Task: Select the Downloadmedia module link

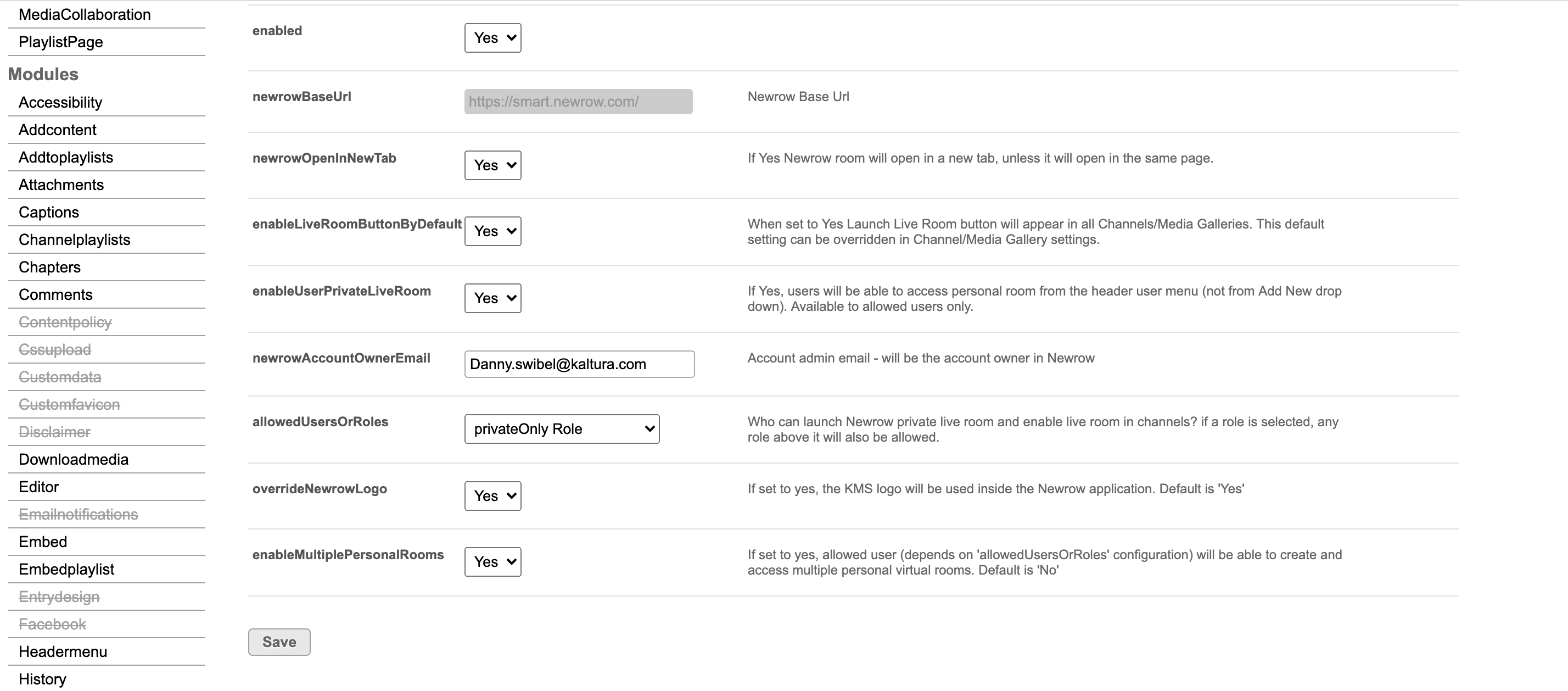Action: [73, 459]
